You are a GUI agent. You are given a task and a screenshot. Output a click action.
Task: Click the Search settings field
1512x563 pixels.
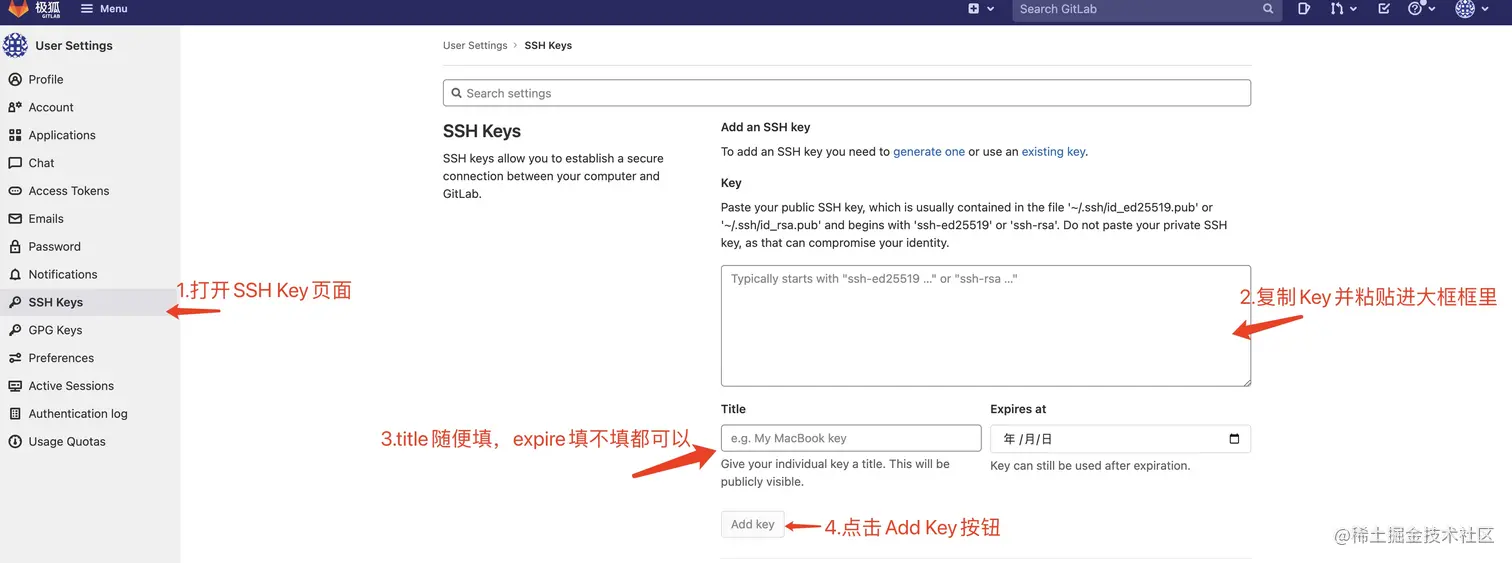[x=847, y=93]
